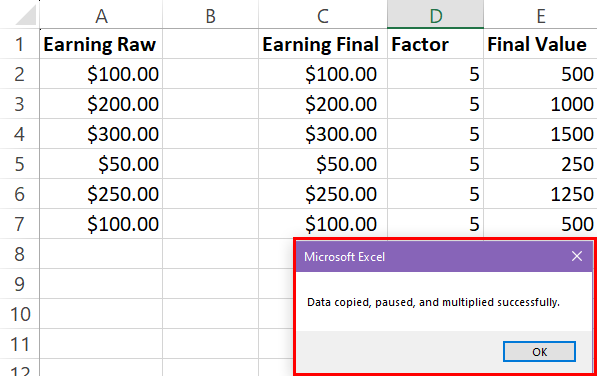Select Factor cell D6
Screen dimensions: 597x376
tap(436, 194)
